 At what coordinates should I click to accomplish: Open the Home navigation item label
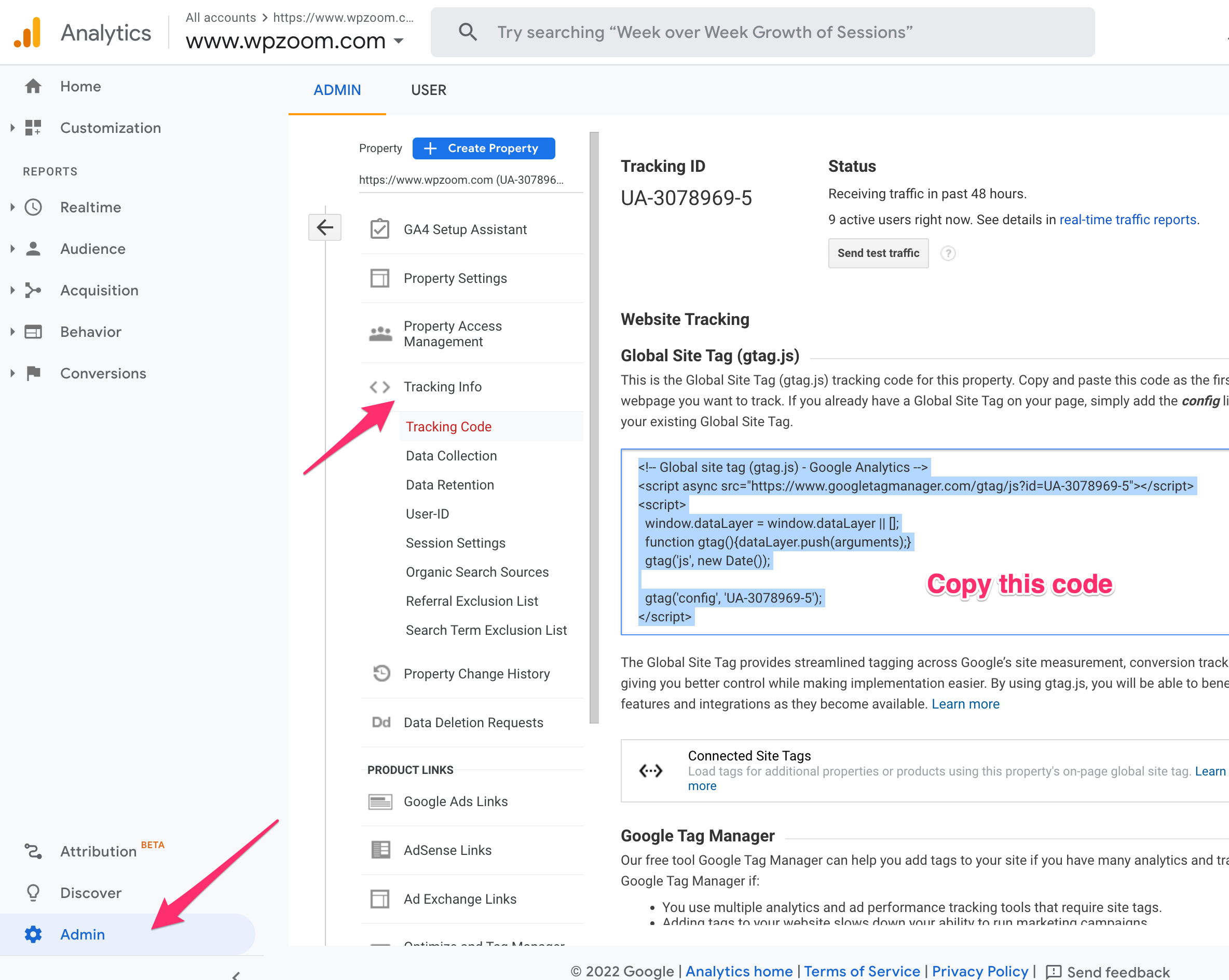(80, 86)
